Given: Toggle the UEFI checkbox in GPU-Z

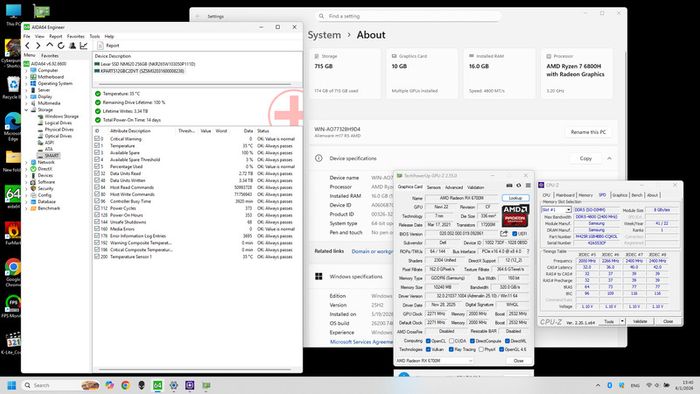Looking at the screenshot, I should (515, 234).
